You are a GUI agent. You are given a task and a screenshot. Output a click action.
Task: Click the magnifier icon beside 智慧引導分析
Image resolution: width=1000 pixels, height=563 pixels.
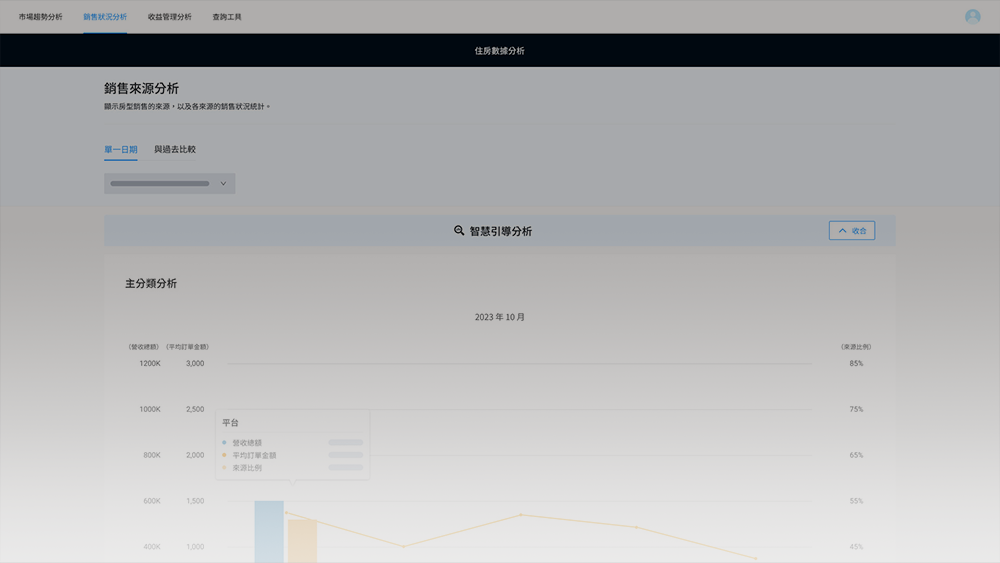pos(459,231)
